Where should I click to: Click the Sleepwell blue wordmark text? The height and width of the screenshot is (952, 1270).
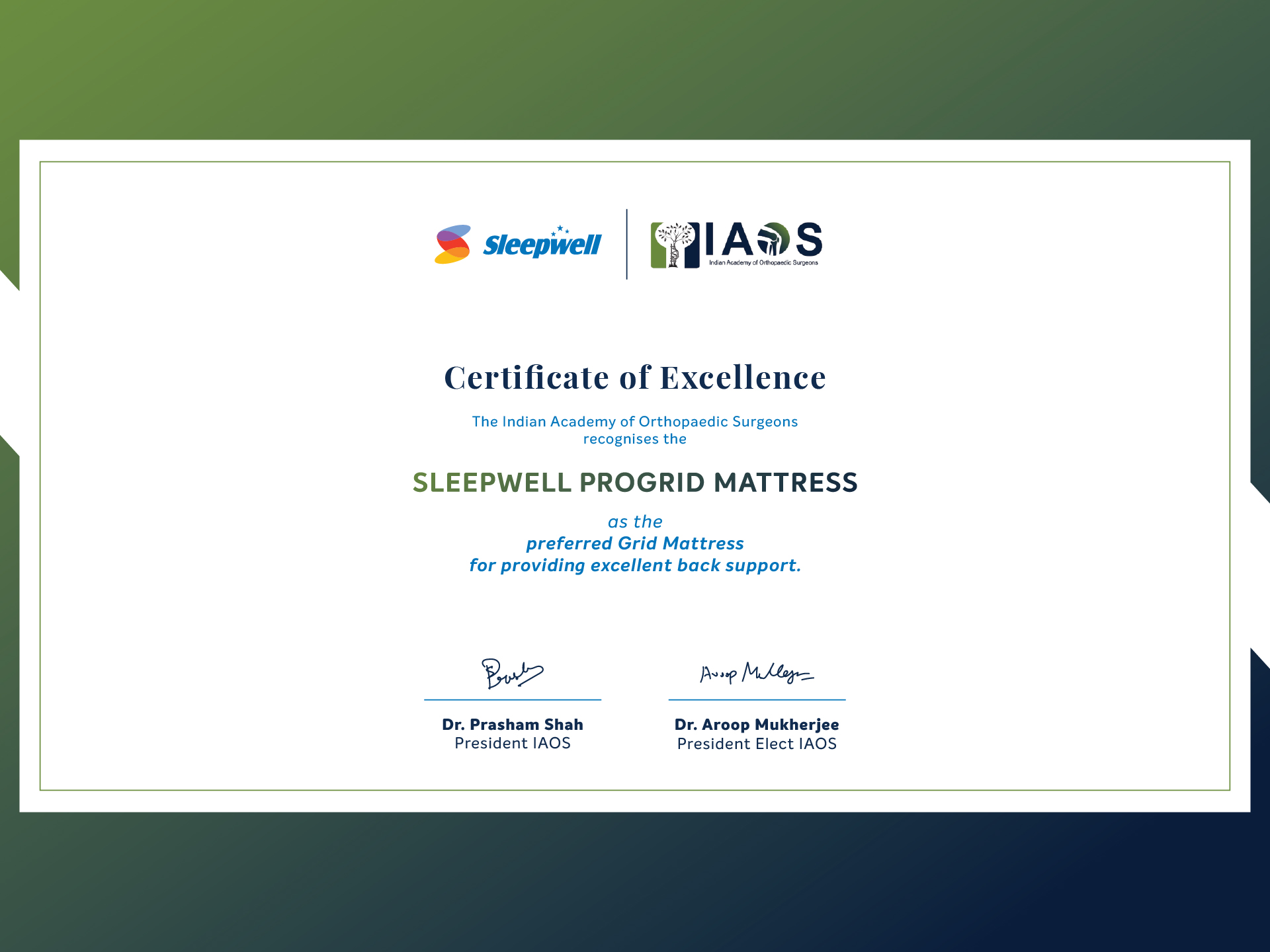542,246
